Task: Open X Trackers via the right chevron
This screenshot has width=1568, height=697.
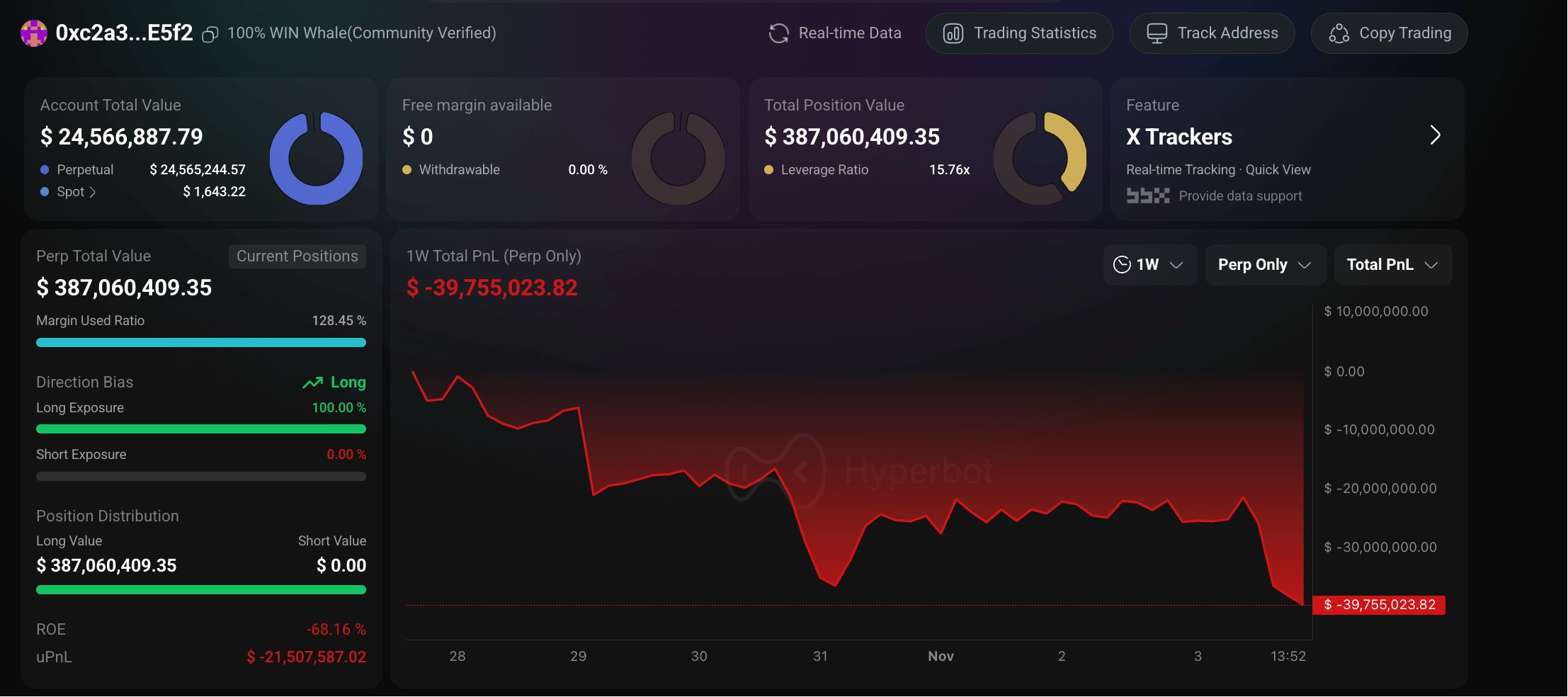Action: point(1436,135)
